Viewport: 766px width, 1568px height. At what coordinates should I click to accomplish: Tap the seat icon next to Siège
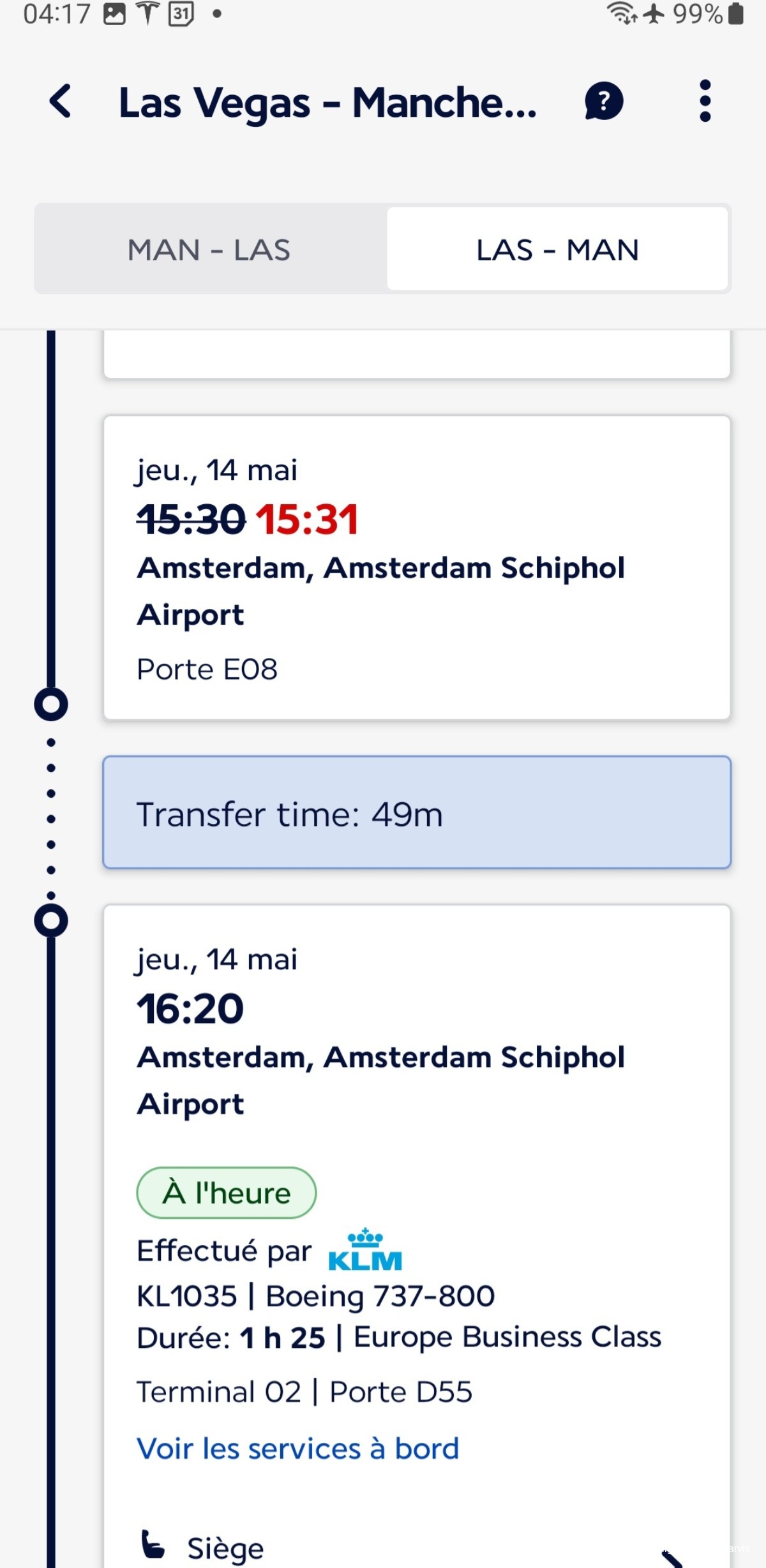pos(153,1544)
